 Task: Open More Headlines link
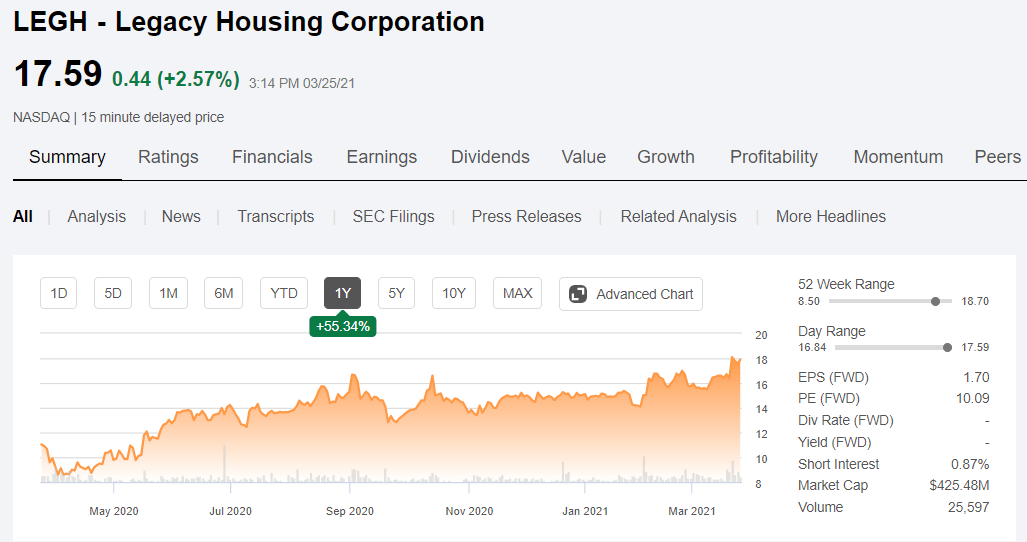coord(831,217)
